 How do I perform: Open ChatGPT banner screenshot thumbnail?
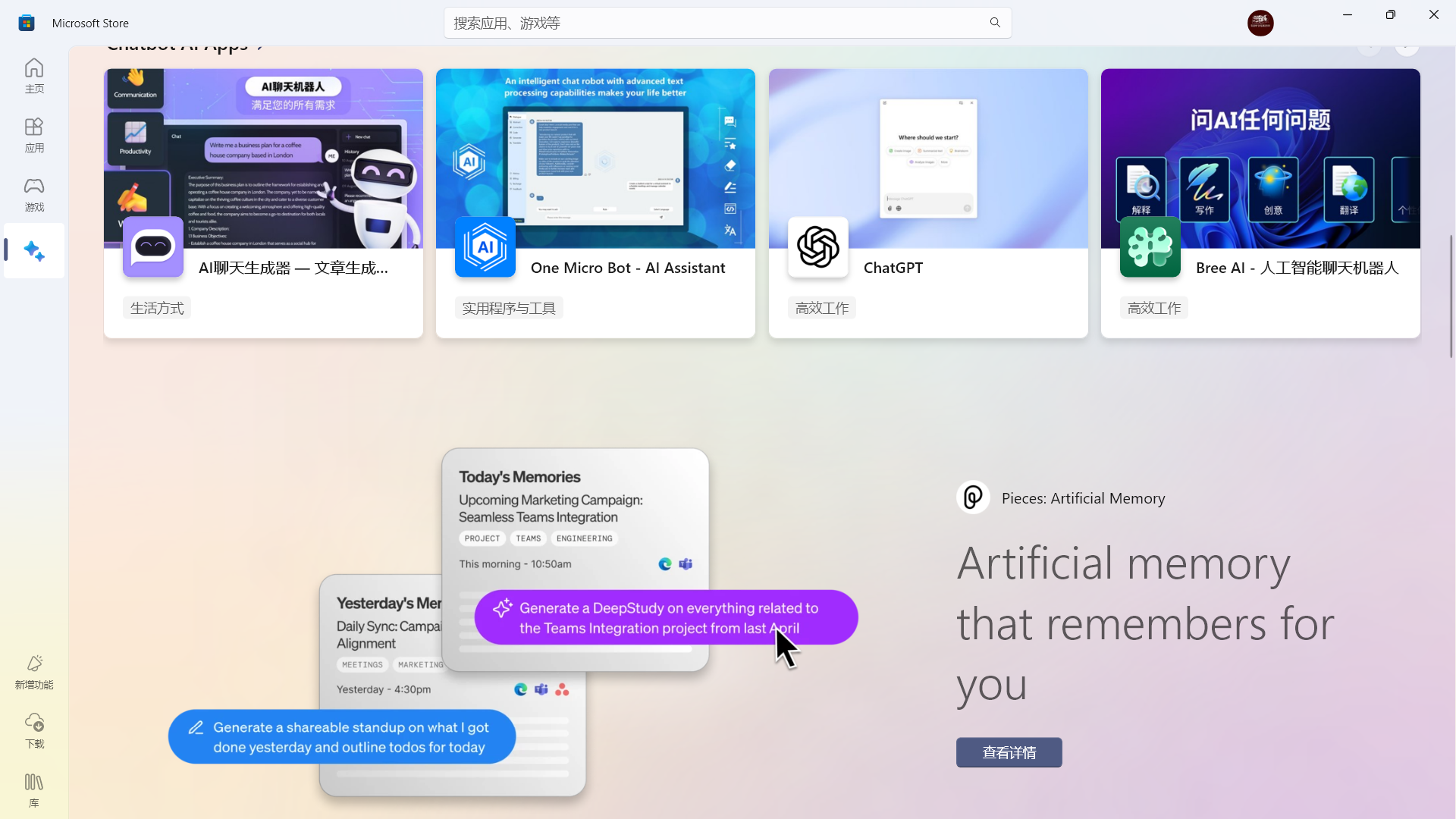pyautogui.click(x=928, y=158)
